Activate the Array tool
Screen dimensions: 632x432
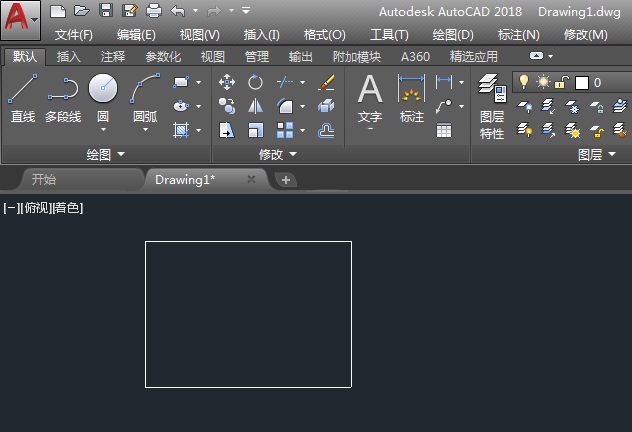pos(285,130)
